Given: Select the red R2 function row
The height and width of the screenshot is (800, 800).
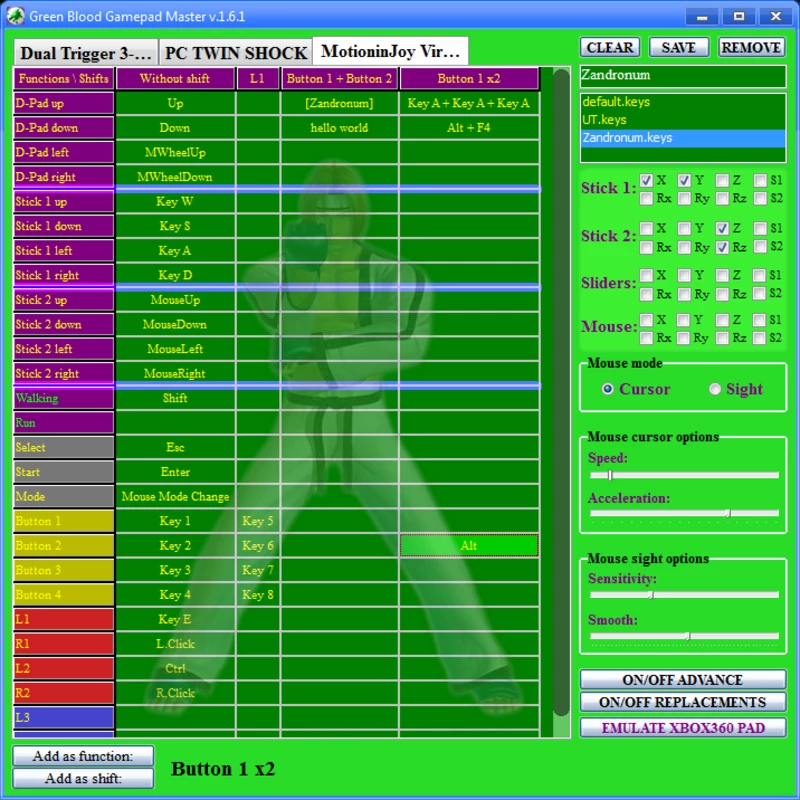Looking at the screenshot, I should 64,693.
